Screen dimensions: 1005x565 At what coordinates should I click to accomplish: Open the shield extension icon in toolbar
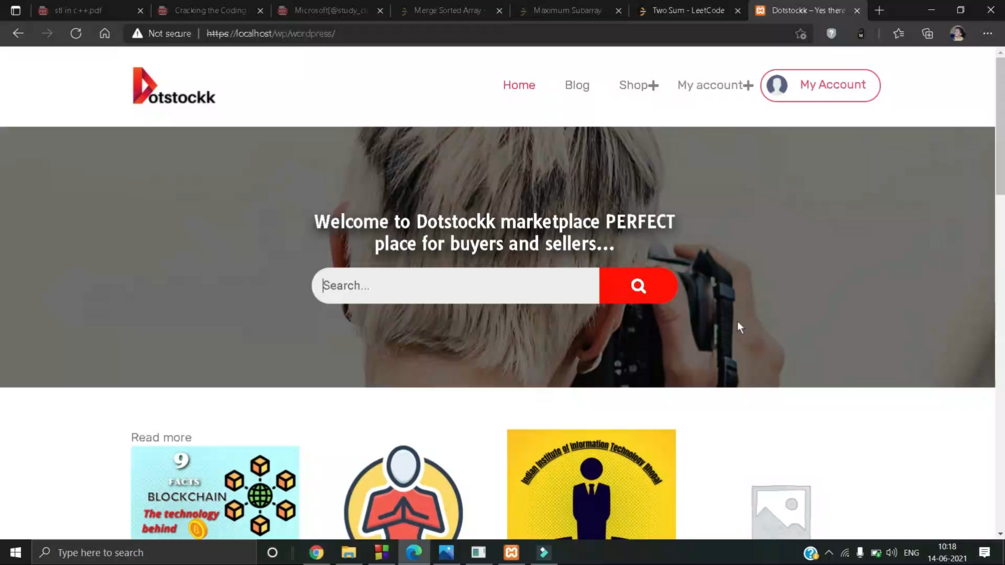(x=831, y=33)
